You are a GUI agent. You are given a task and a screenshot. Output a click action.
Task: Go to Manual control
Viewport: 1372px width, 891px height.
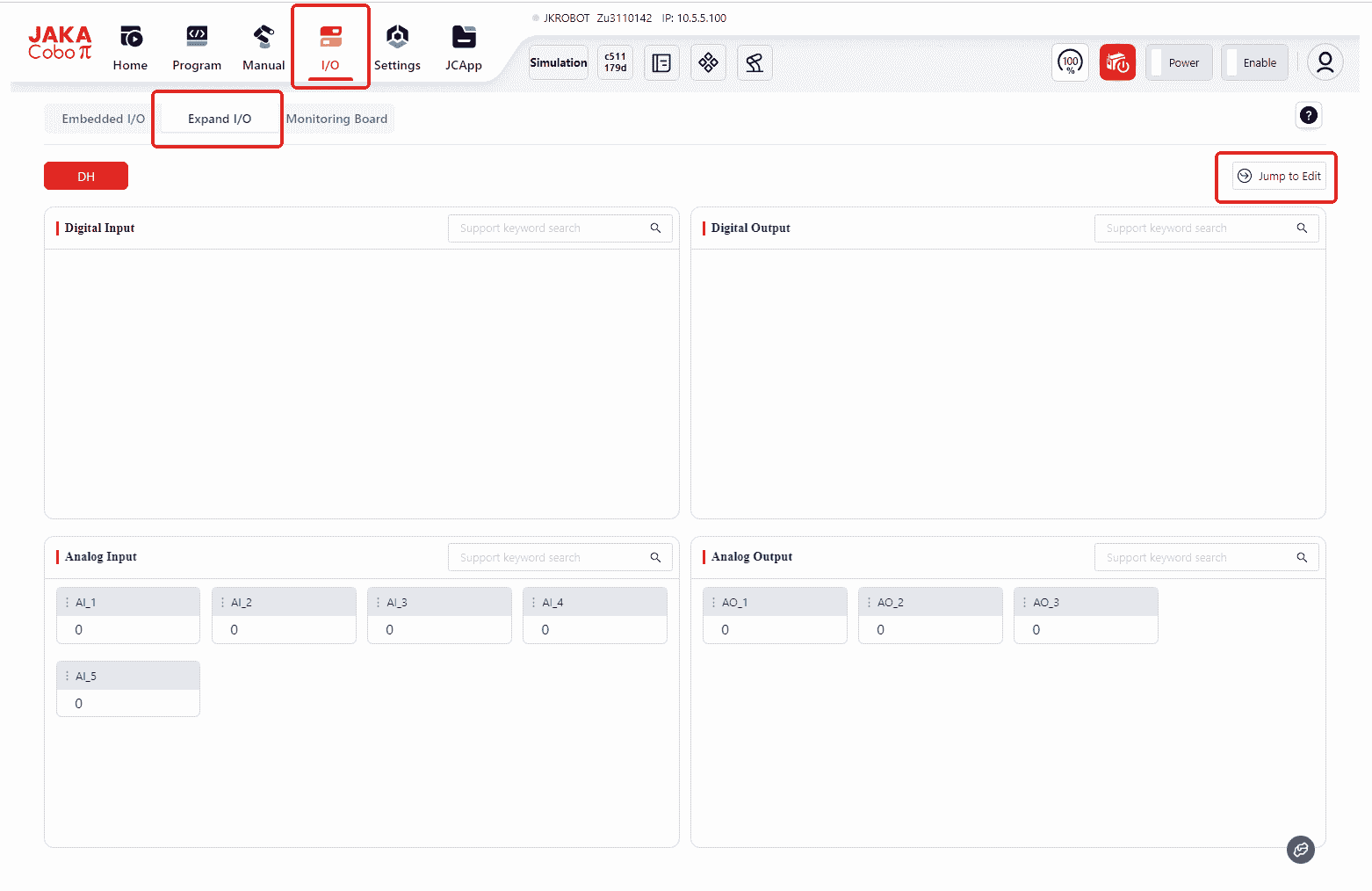[264, 47]
